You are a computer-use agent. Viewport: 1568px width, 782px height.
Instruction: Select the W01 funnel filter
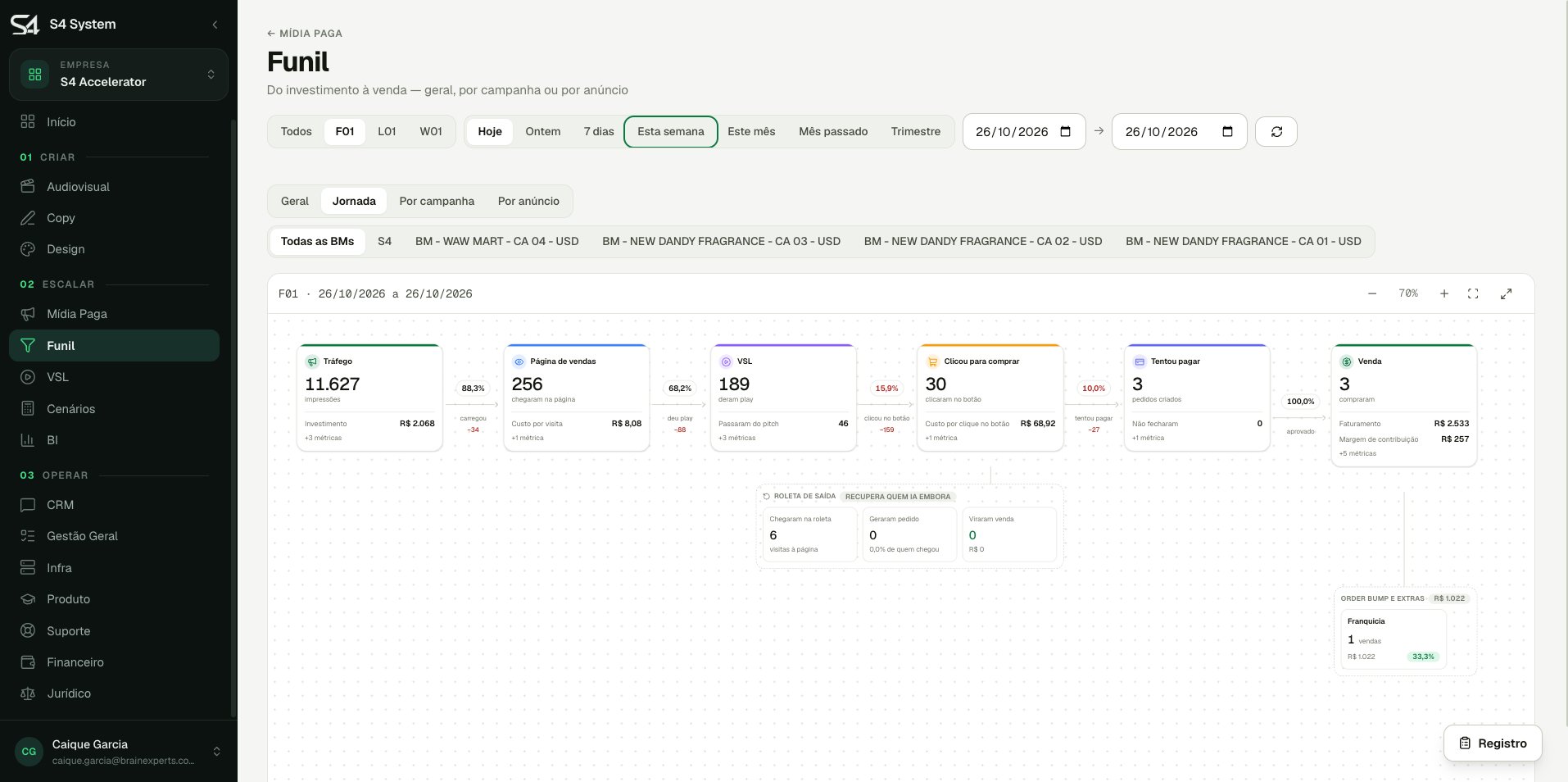431,131
